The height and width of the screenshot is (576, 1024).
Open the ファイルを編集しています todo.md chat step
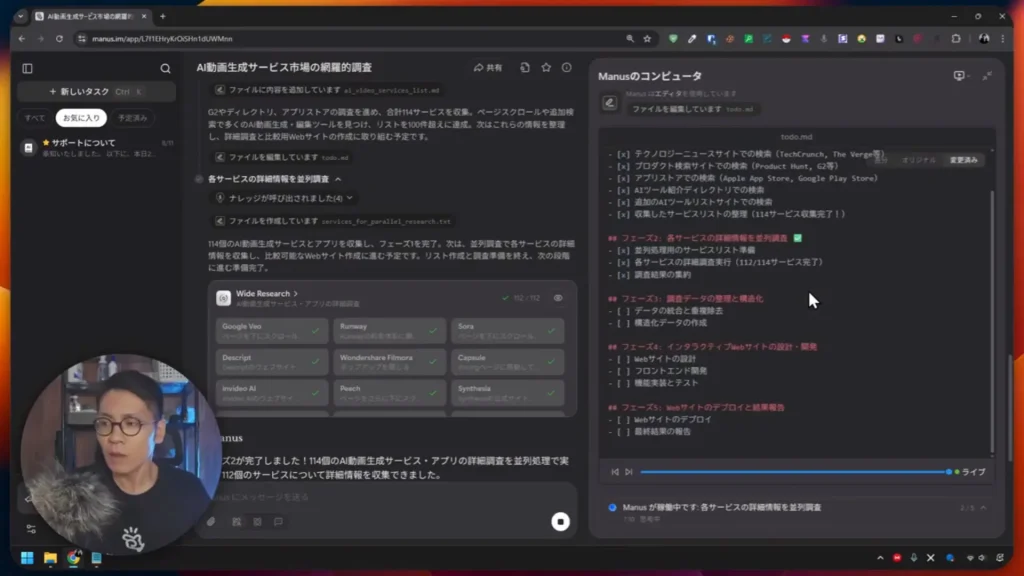[282, 157]
